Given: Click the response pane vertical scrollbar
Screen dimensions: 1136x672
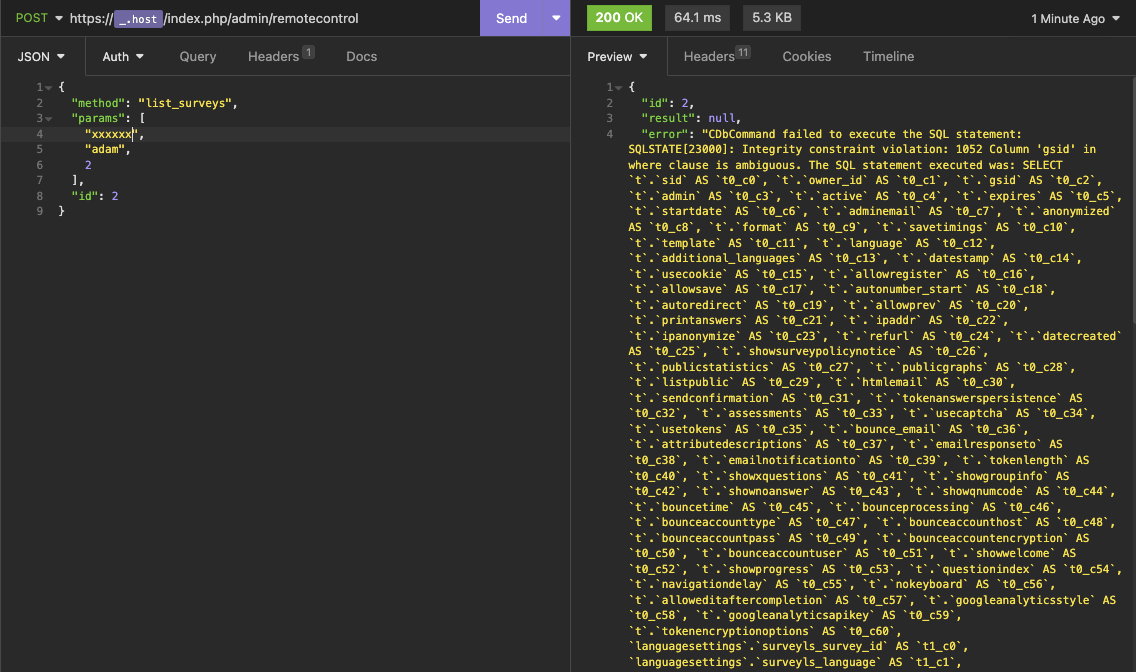Looking at the screenshot, I should click(x=1131, y=200).
